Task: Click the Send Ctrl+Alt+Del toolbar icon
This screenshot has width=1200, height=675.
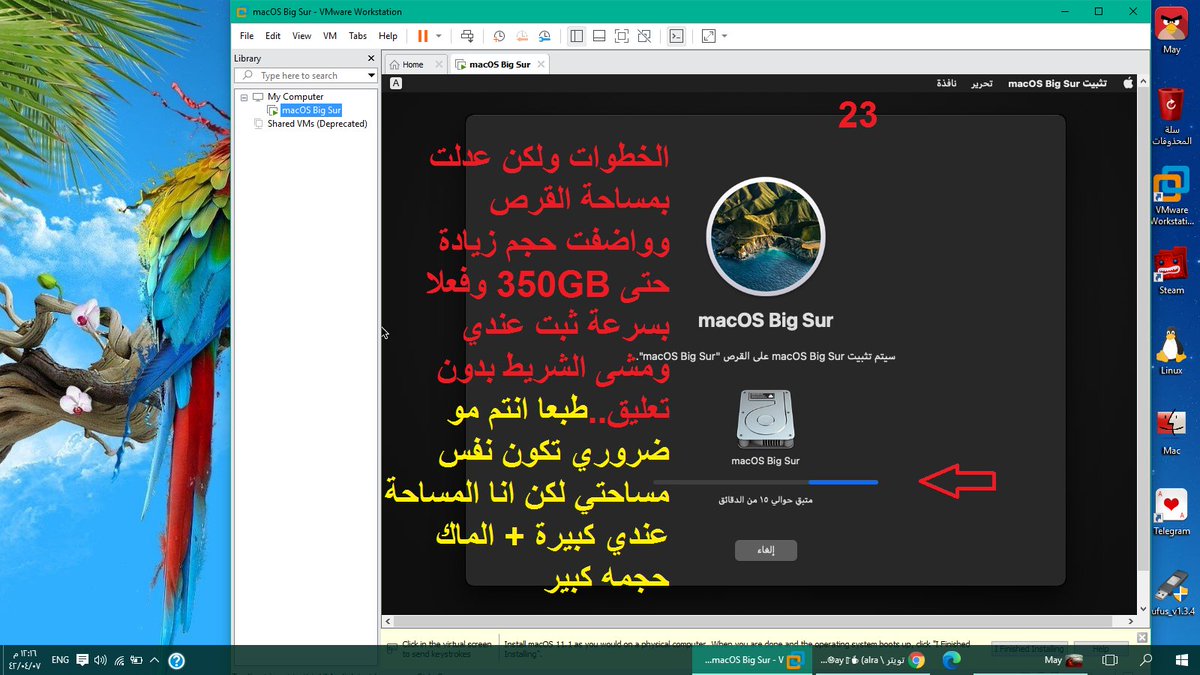Action: [468, 36]
